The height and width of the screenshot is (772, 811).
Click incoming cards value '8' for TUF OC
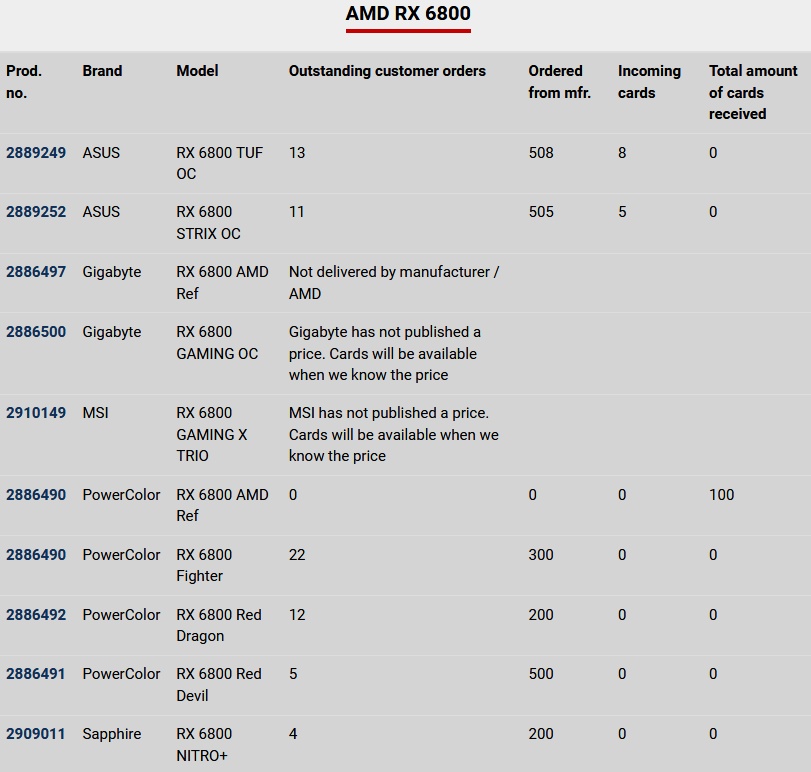pos(622,153)
